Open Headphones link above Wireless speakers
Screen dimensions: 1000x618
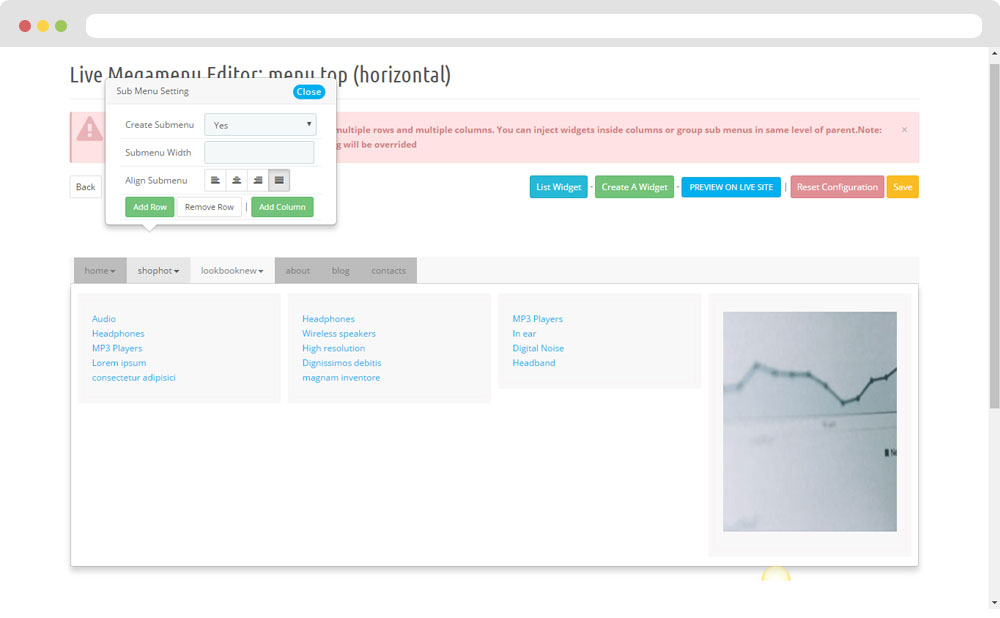click(x=328, y=319)
